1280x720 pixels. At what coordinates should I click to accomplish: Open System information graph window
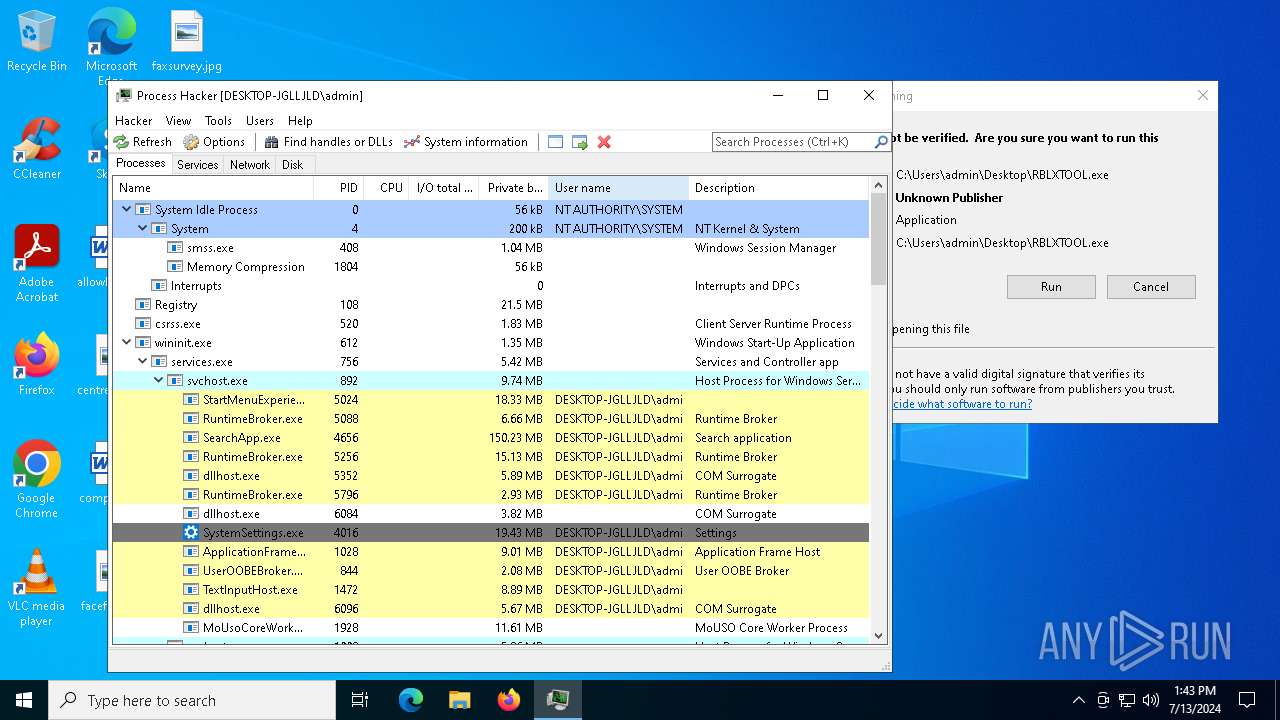point(466,142)
